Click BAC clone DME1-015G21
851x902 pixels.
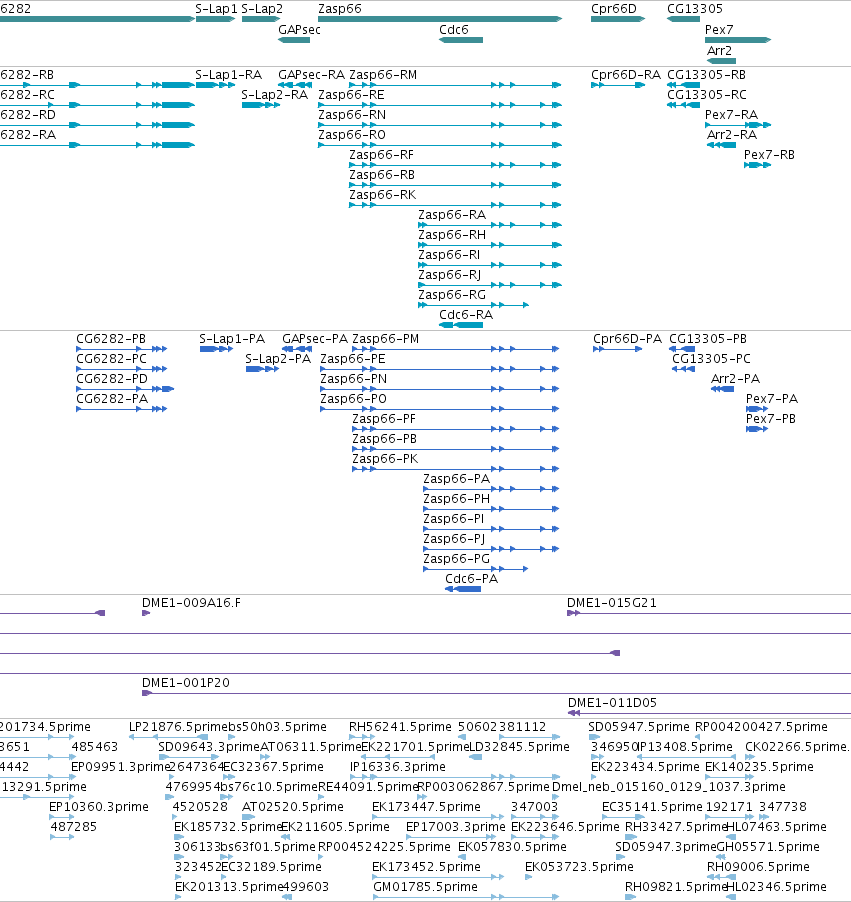(709, 613)
